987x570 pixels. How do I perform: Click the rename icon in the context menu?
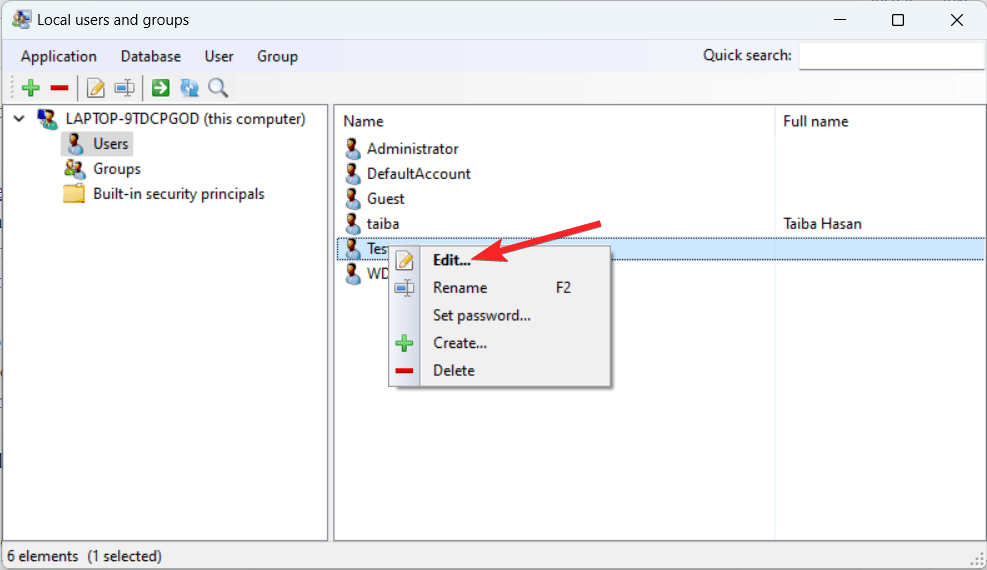404,288
